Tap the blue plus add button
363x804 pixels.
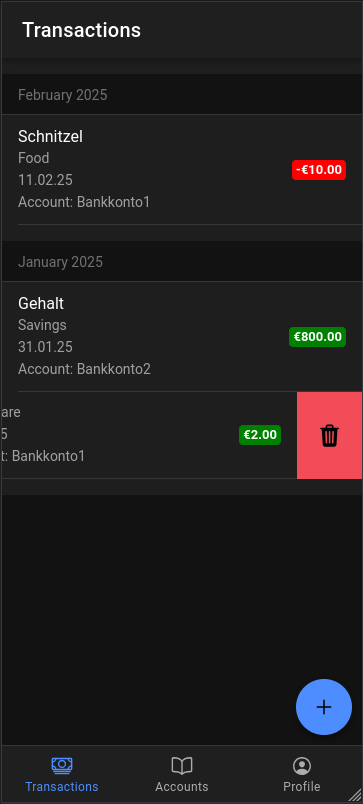click(324, 707)
